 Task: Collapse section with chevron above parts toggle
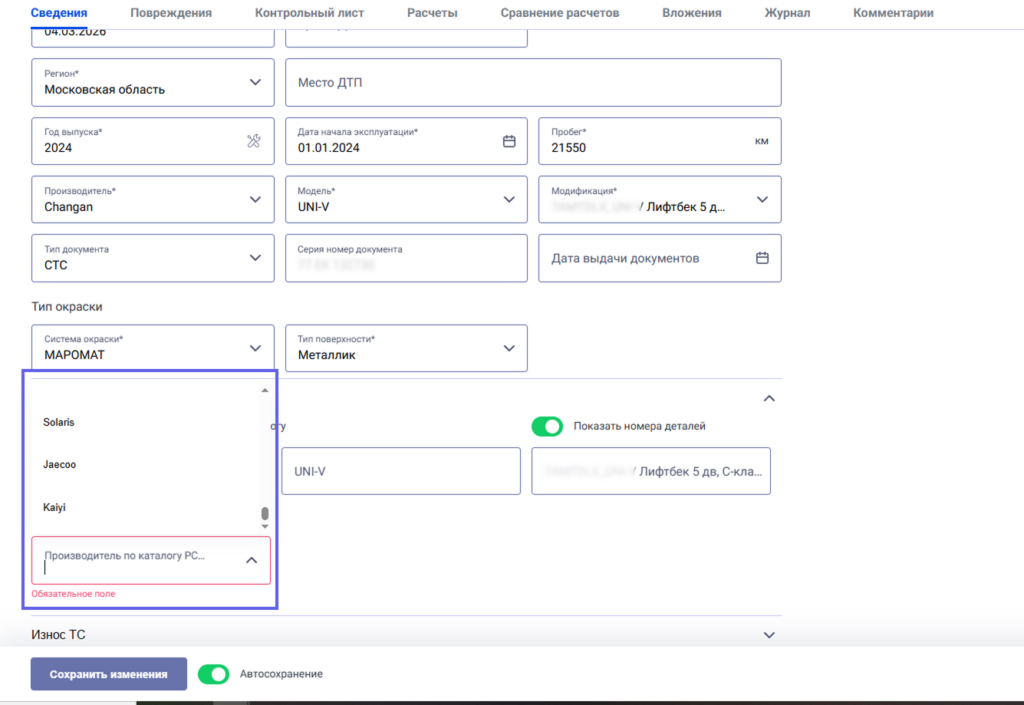pos(768,398)
